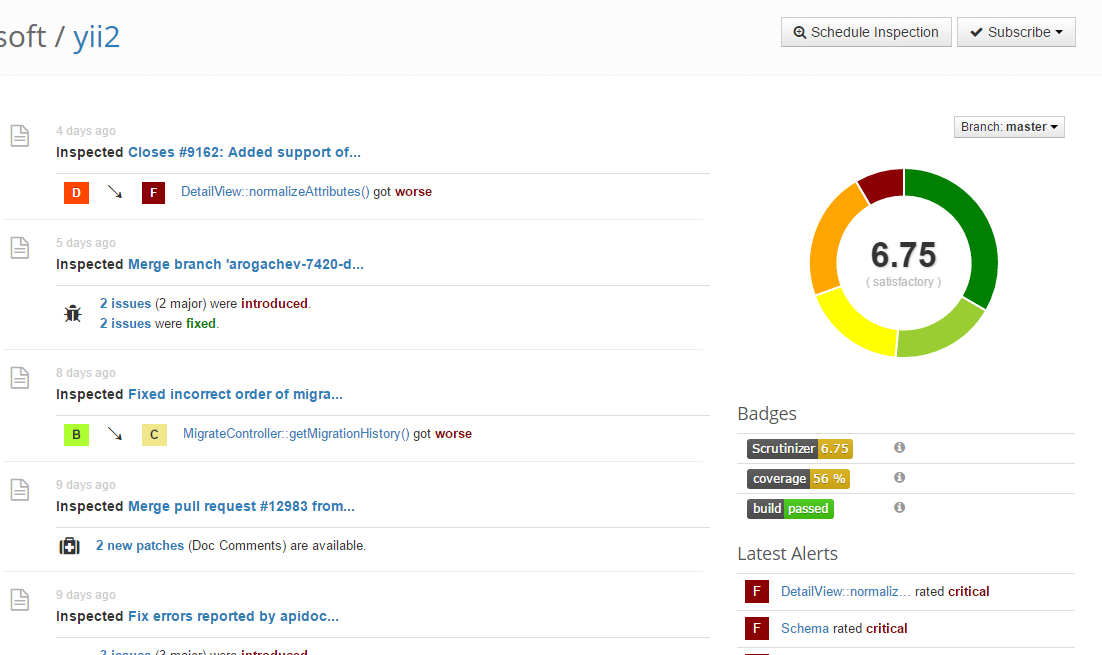
Task: Click the bug icon beside introduced issues
Action: coord(73,313)
